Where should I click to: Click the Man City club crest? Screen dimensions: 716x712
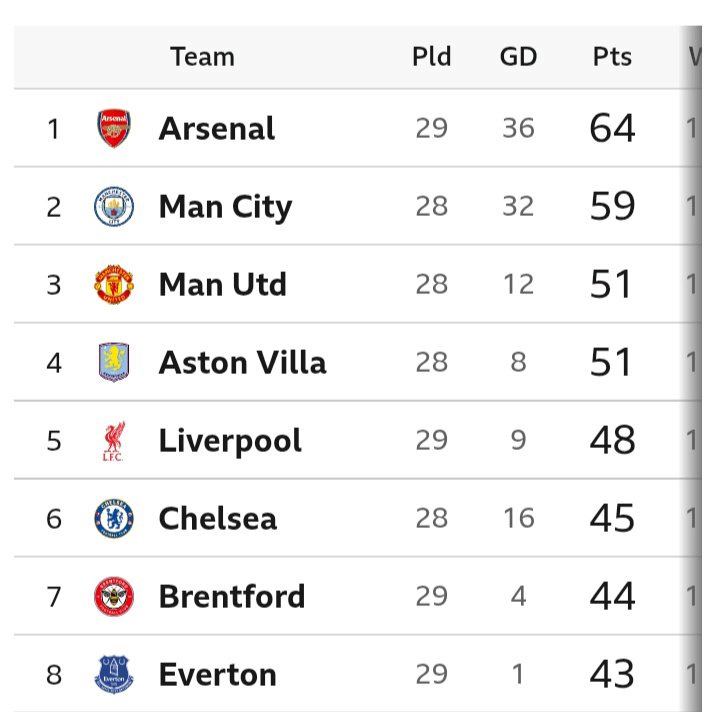tap(113, 207)
